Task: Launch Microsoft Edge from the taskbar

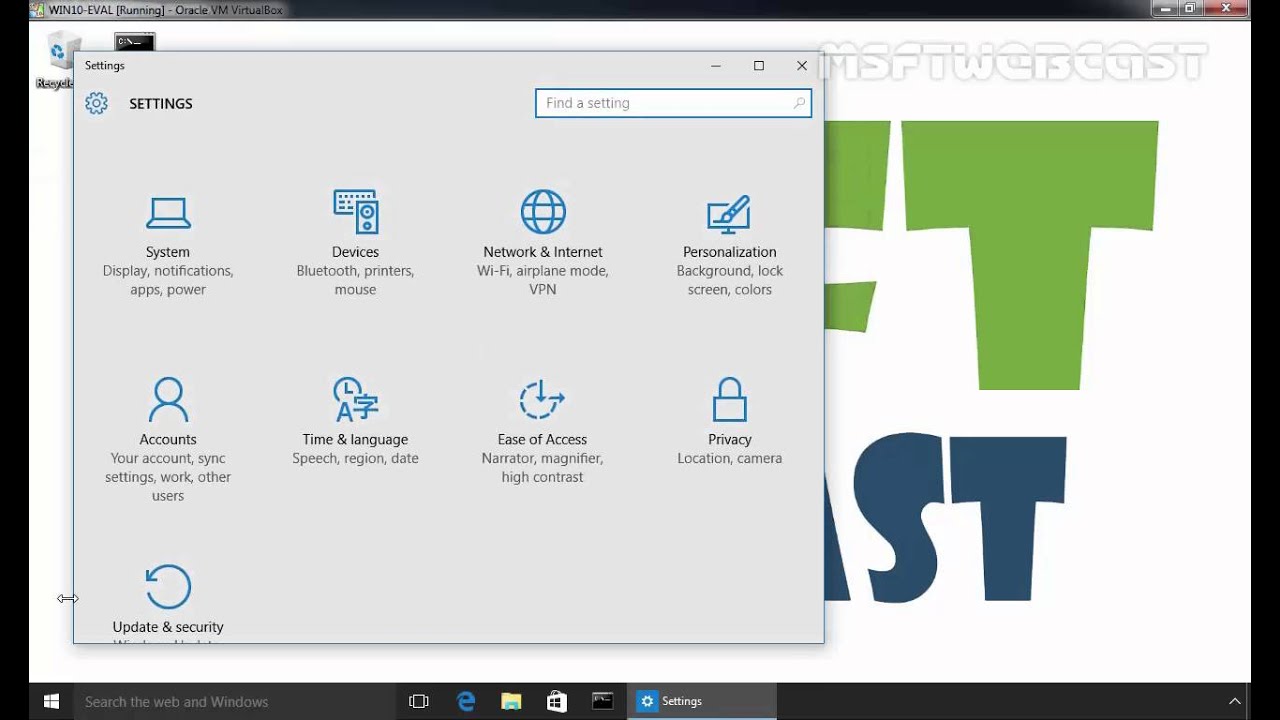Action: tap(466, 701)
